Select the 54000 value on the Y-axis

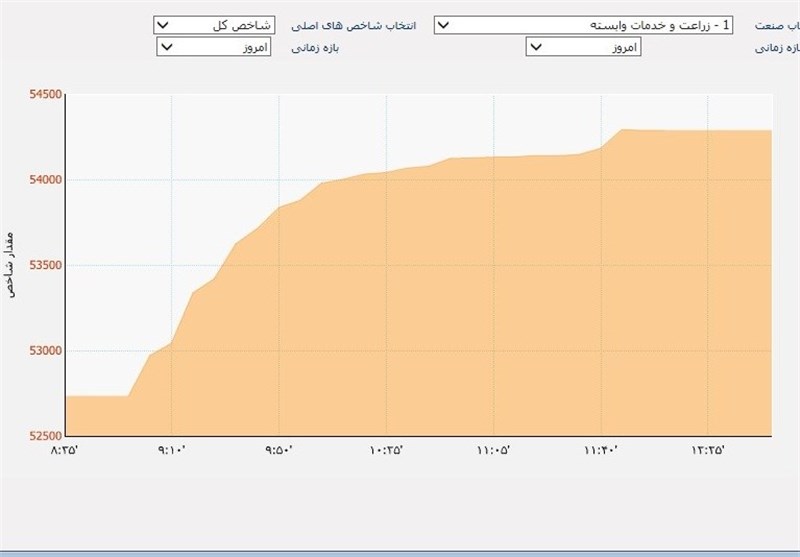[x=43, y=180]
